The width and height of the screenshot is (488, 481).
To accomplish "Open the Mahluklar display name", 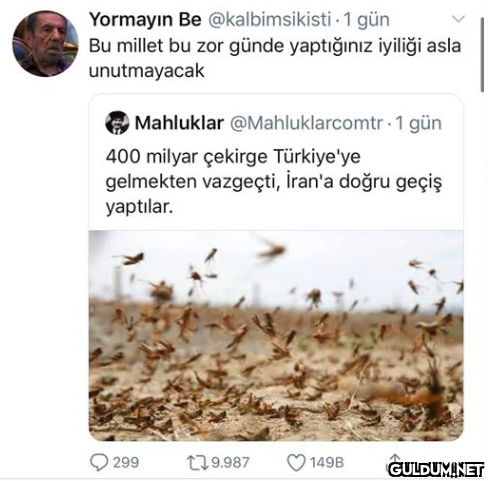I will pyautogui.click(x=179, y=123).
